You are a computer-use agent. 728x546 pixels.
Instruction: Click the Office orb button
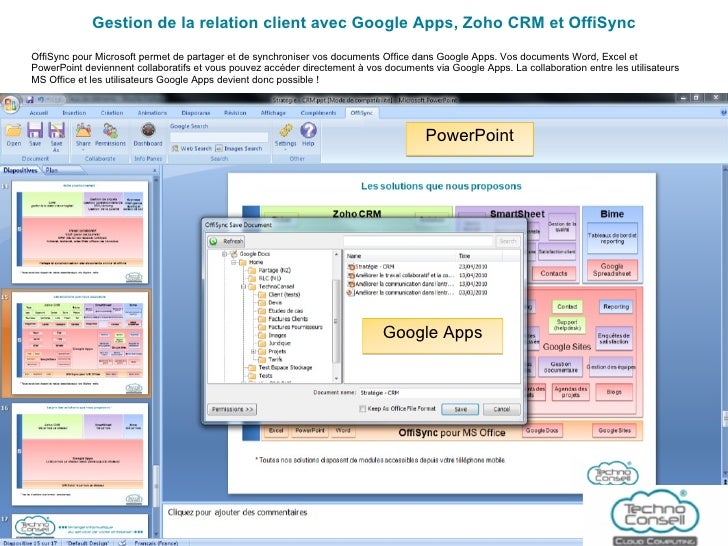10,104
